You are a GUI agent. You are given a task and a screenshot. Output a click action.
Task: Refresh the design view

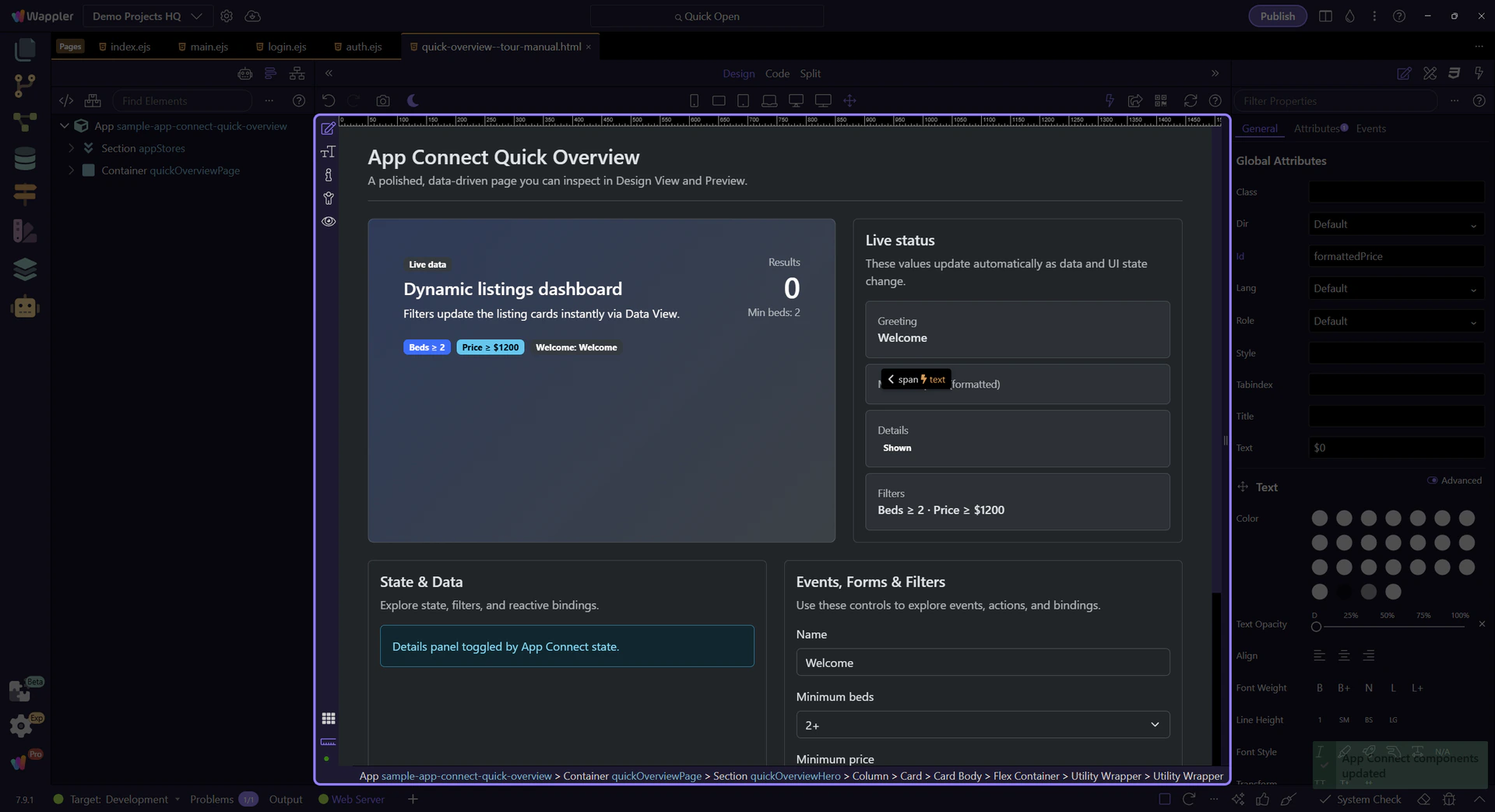1190,101
